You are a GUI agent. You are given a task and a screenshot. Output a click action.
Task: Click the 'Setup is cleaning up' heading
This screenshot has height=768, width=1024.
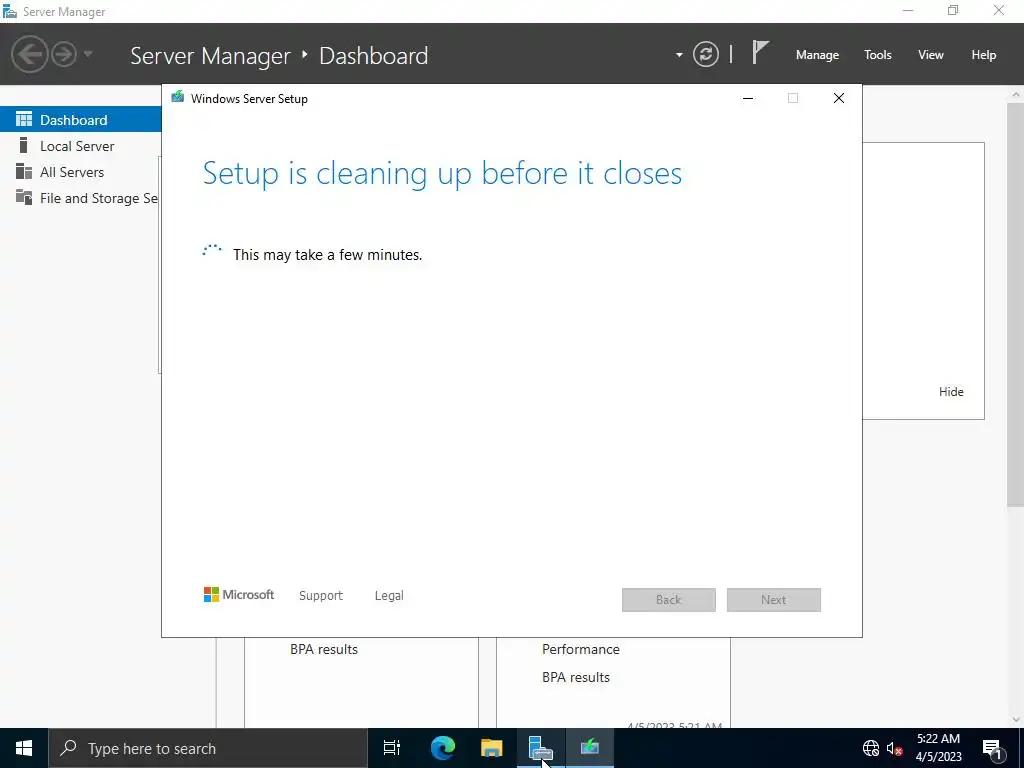point(442,173)
